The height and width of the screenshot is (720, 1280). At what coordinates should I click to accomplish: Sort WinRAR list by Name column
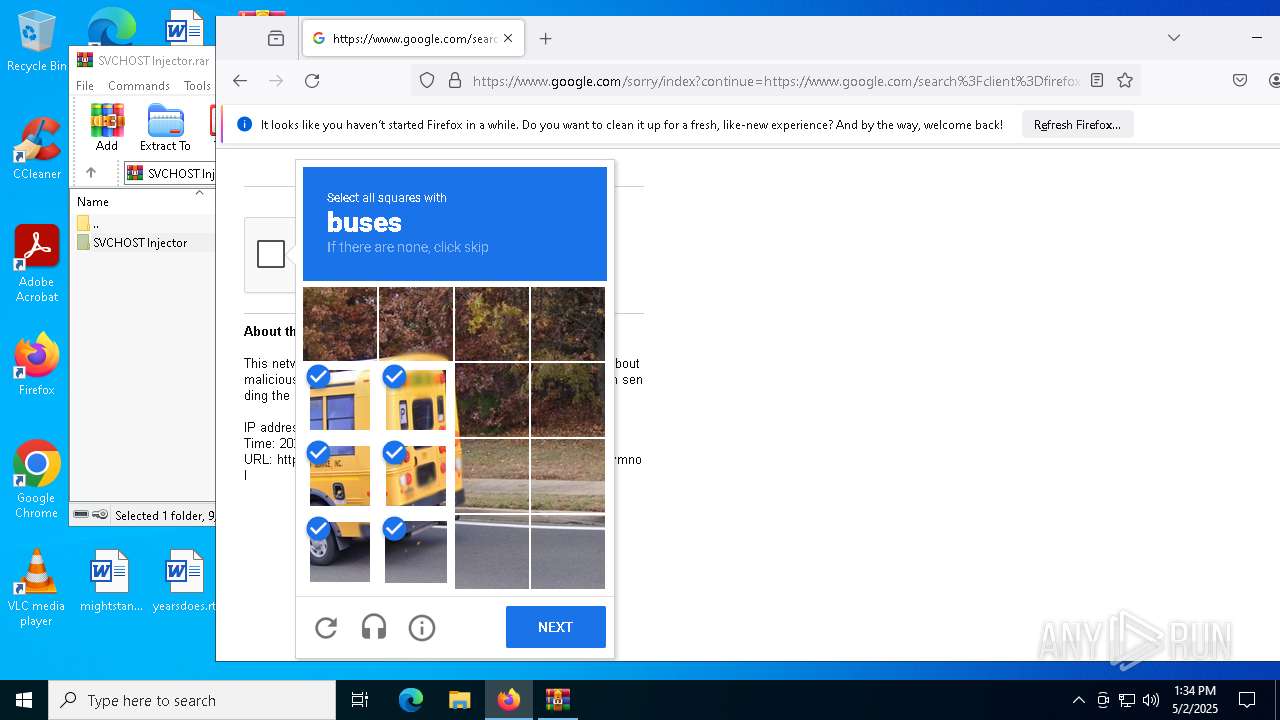(x=93, y=201)
